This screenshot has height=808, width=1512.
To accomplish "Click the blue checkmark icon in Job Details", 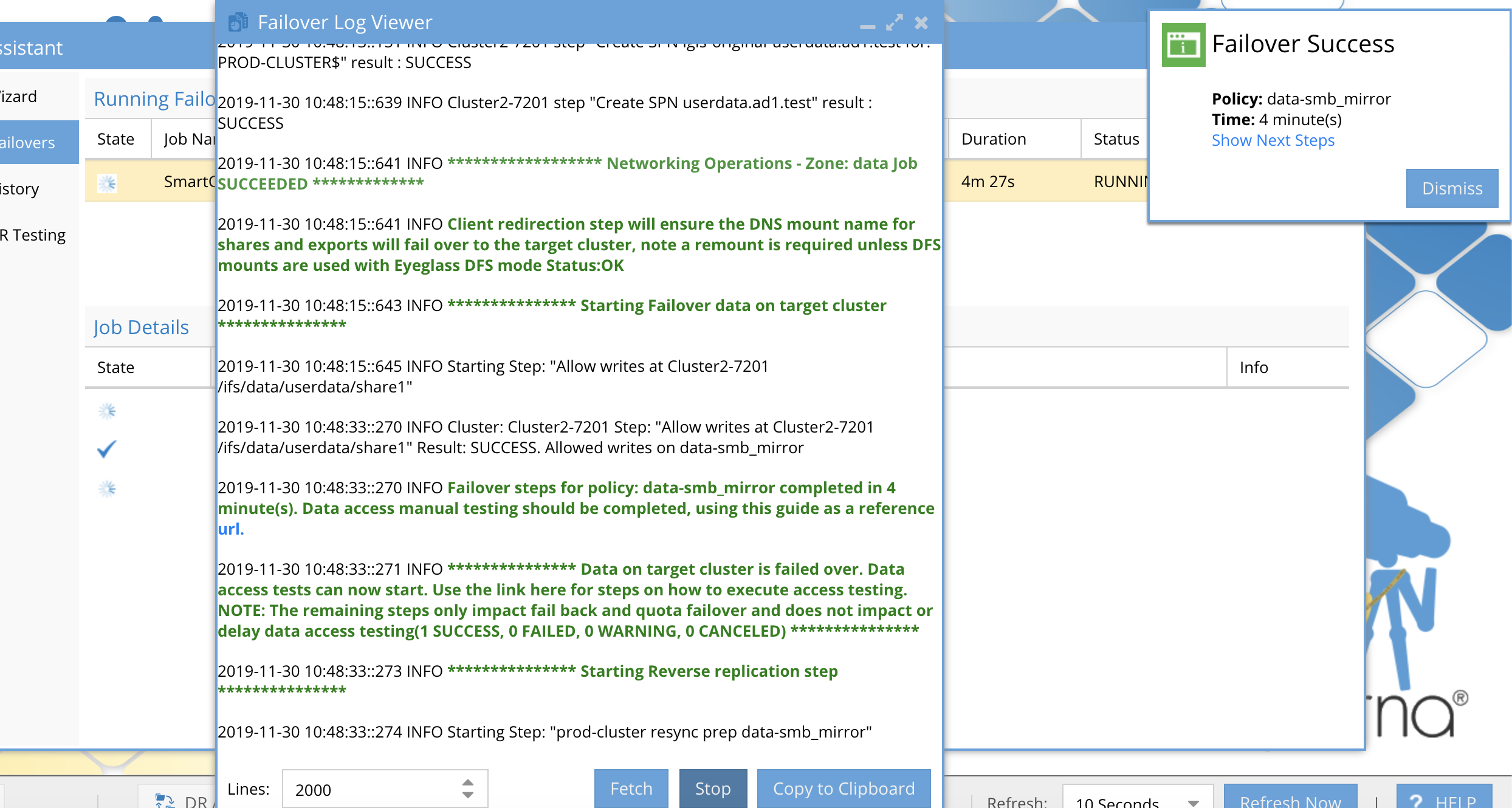I will 106,449.
